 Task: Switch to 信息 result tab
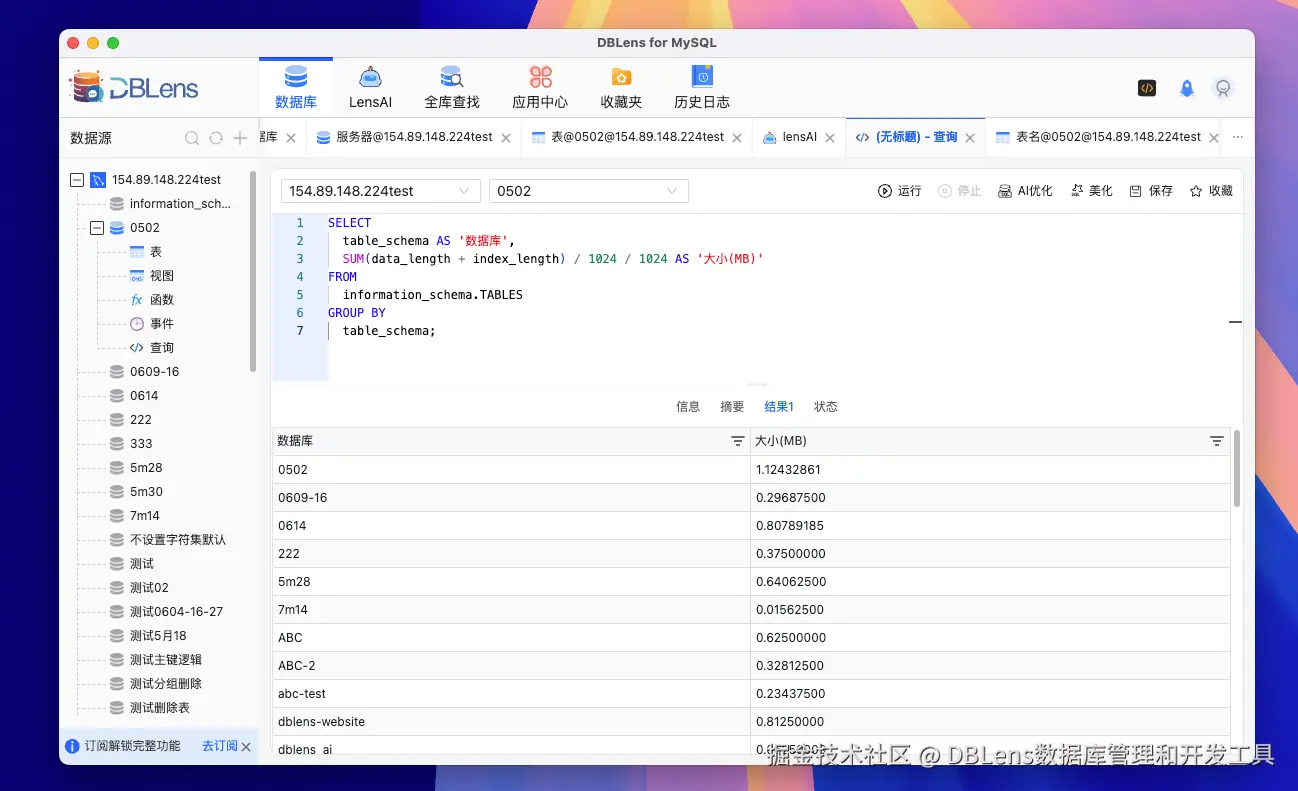coord(688,407)
